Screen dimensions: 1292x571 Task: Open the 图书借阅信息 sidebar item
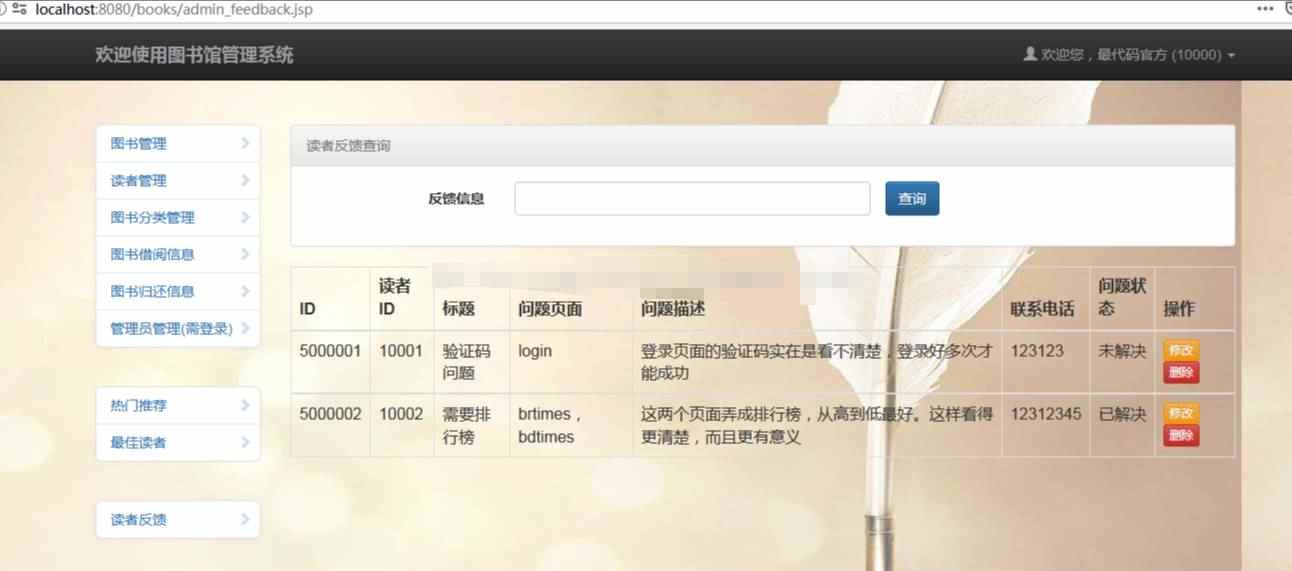[x=178, y=255]
